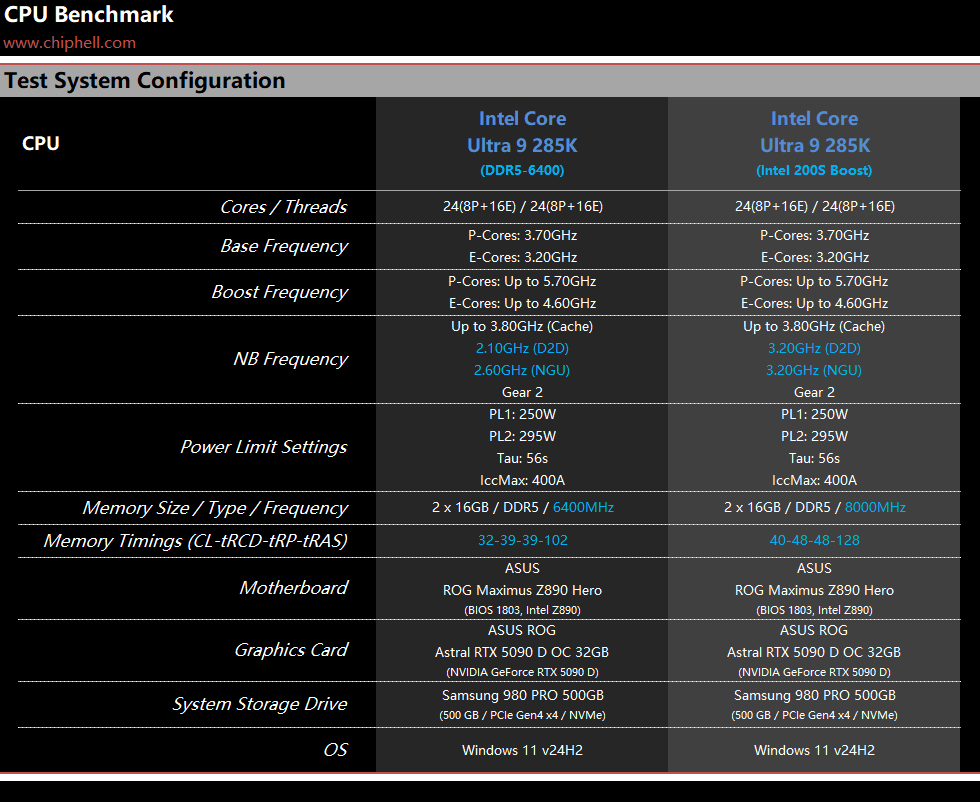Click the System Storage Drive row label
Image resolution: width=980 pixels, height=802 pixels.
tap(260, 704)
